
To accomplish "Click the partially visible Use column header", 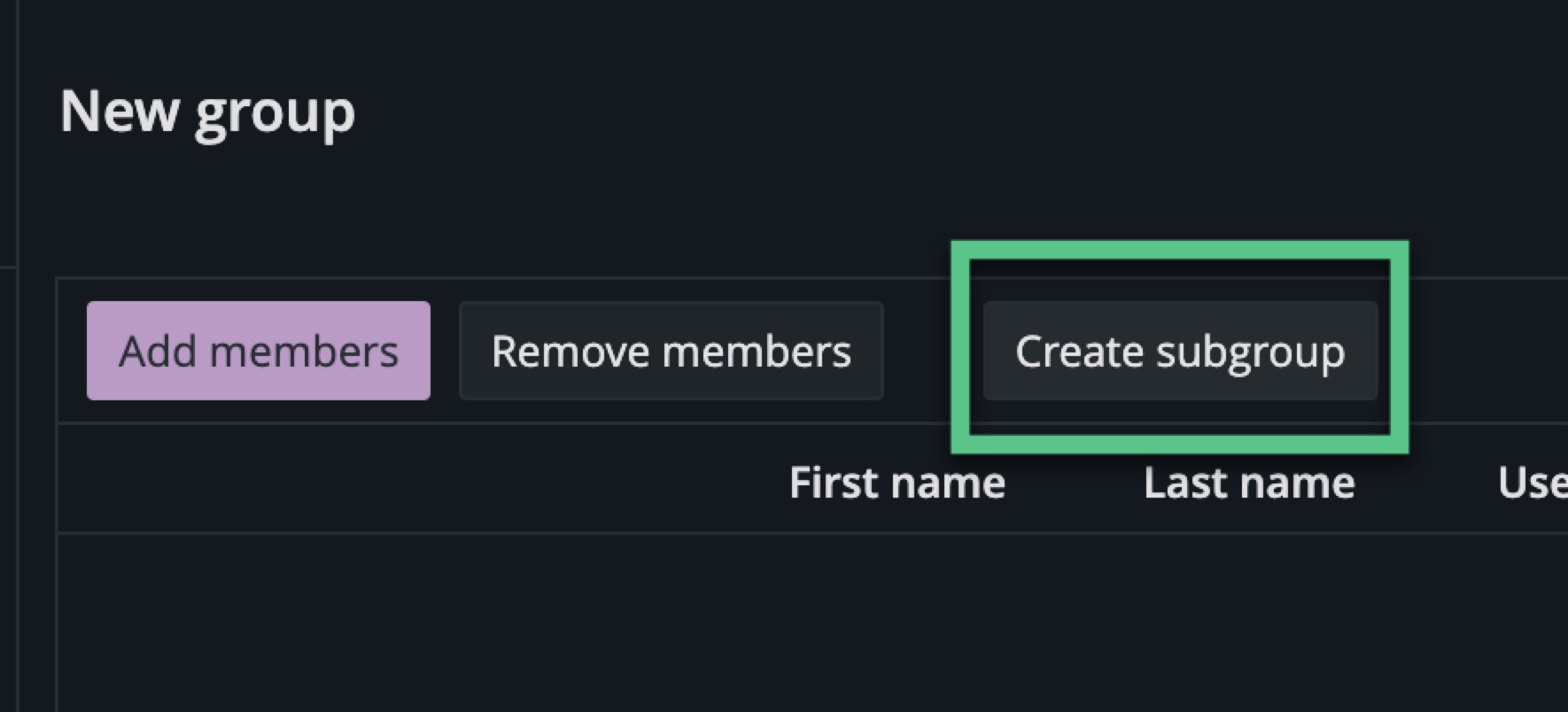I will (x=1532, y=484).
